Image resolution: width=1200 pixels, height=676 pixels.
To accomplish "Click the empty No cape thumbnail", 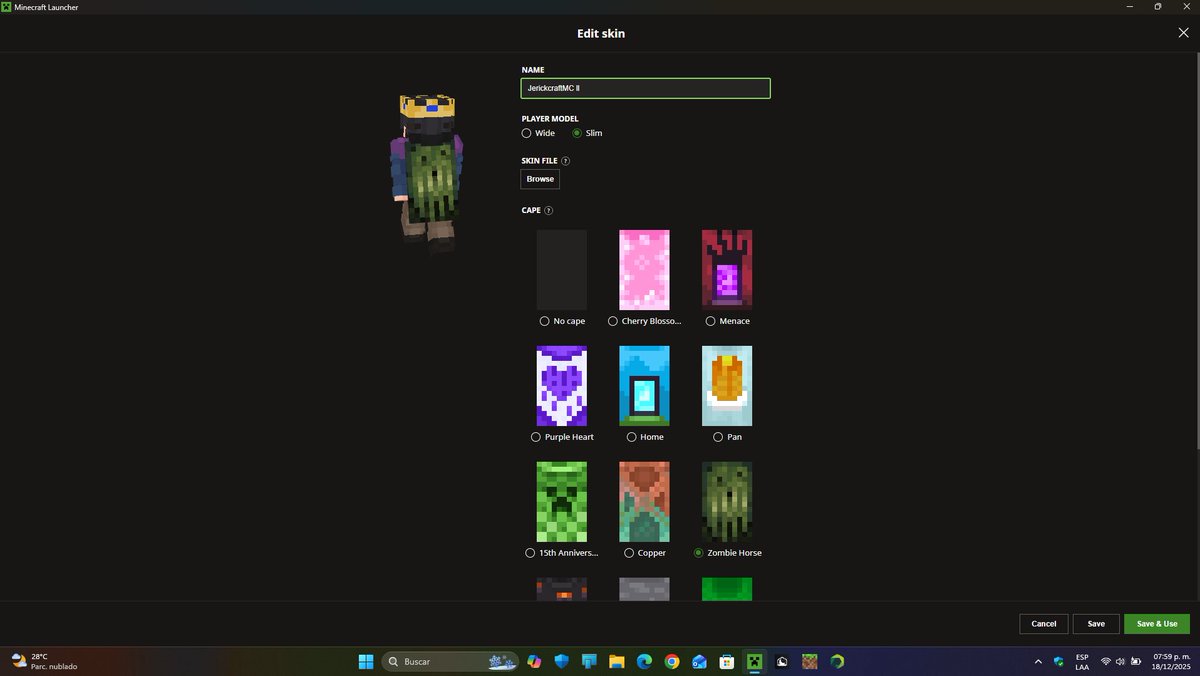I will 562,270.
